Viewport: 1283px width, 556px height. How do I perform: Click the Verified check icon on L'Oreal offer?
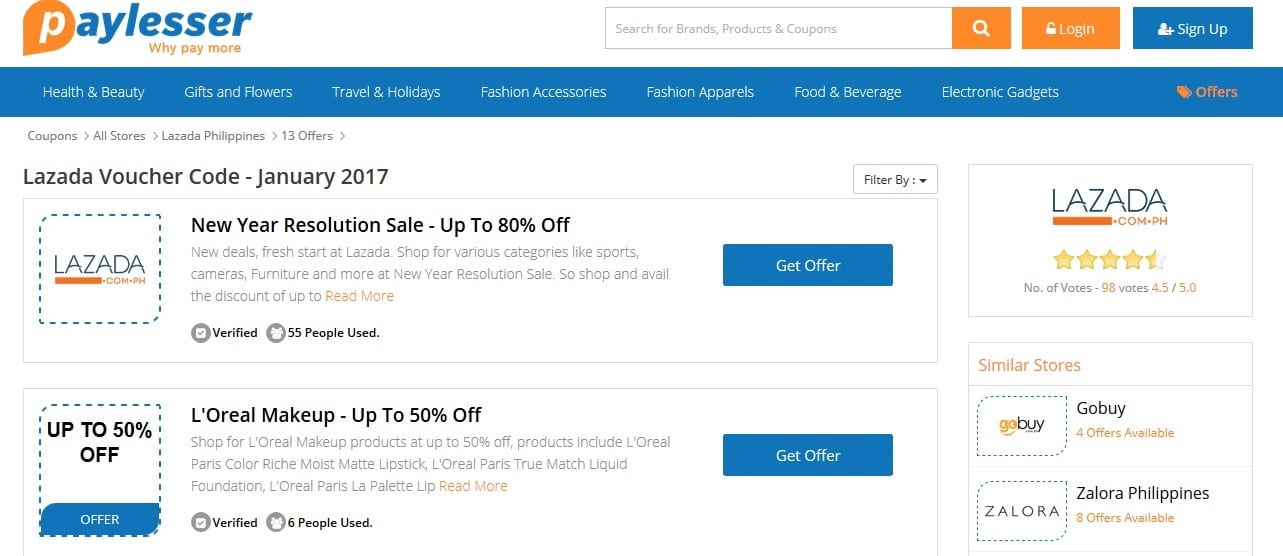coord(201,522)
